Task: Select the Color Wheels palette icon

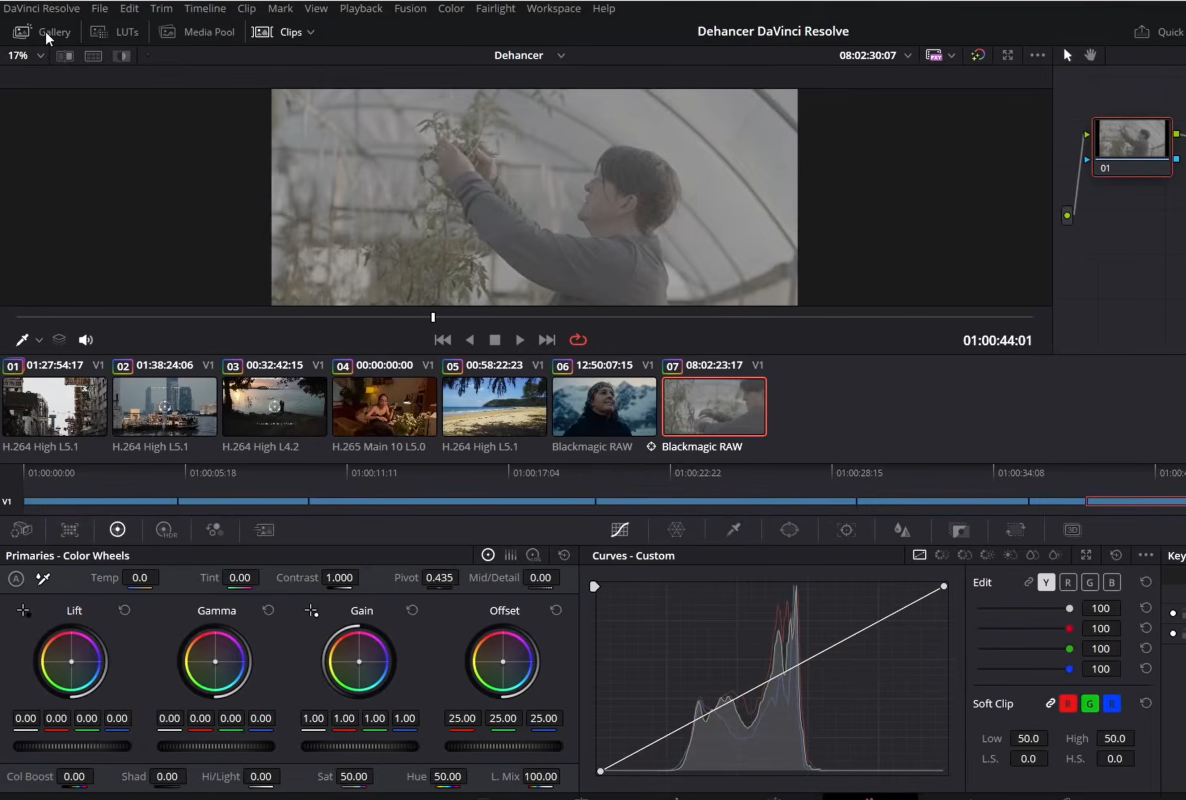Action: click(x=117, y=530)
